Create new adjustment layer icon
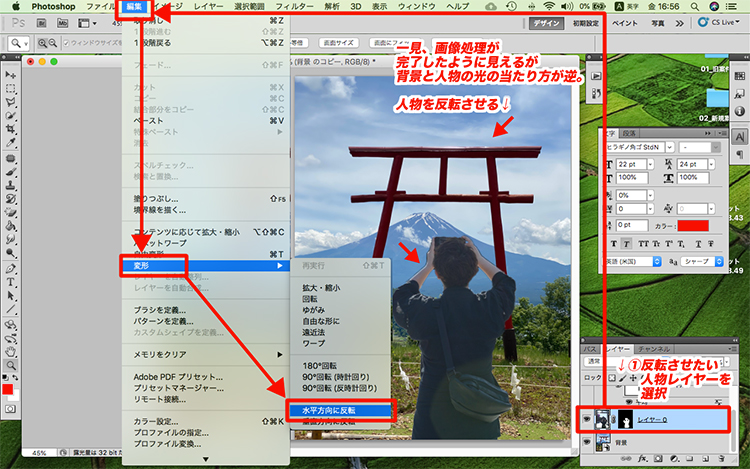This screenshot has width=750, height=469. click(674, 458)
